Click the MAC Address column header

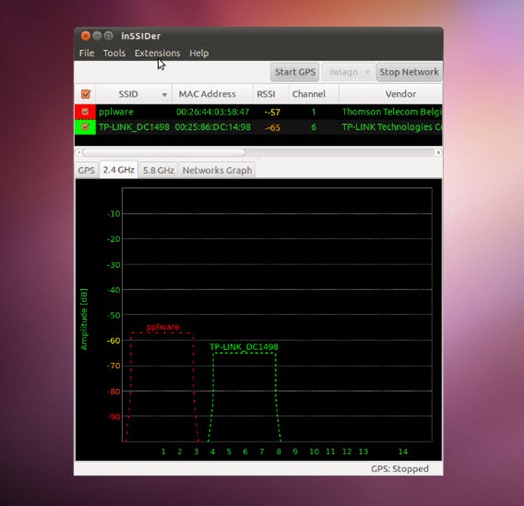coord(212,94)
